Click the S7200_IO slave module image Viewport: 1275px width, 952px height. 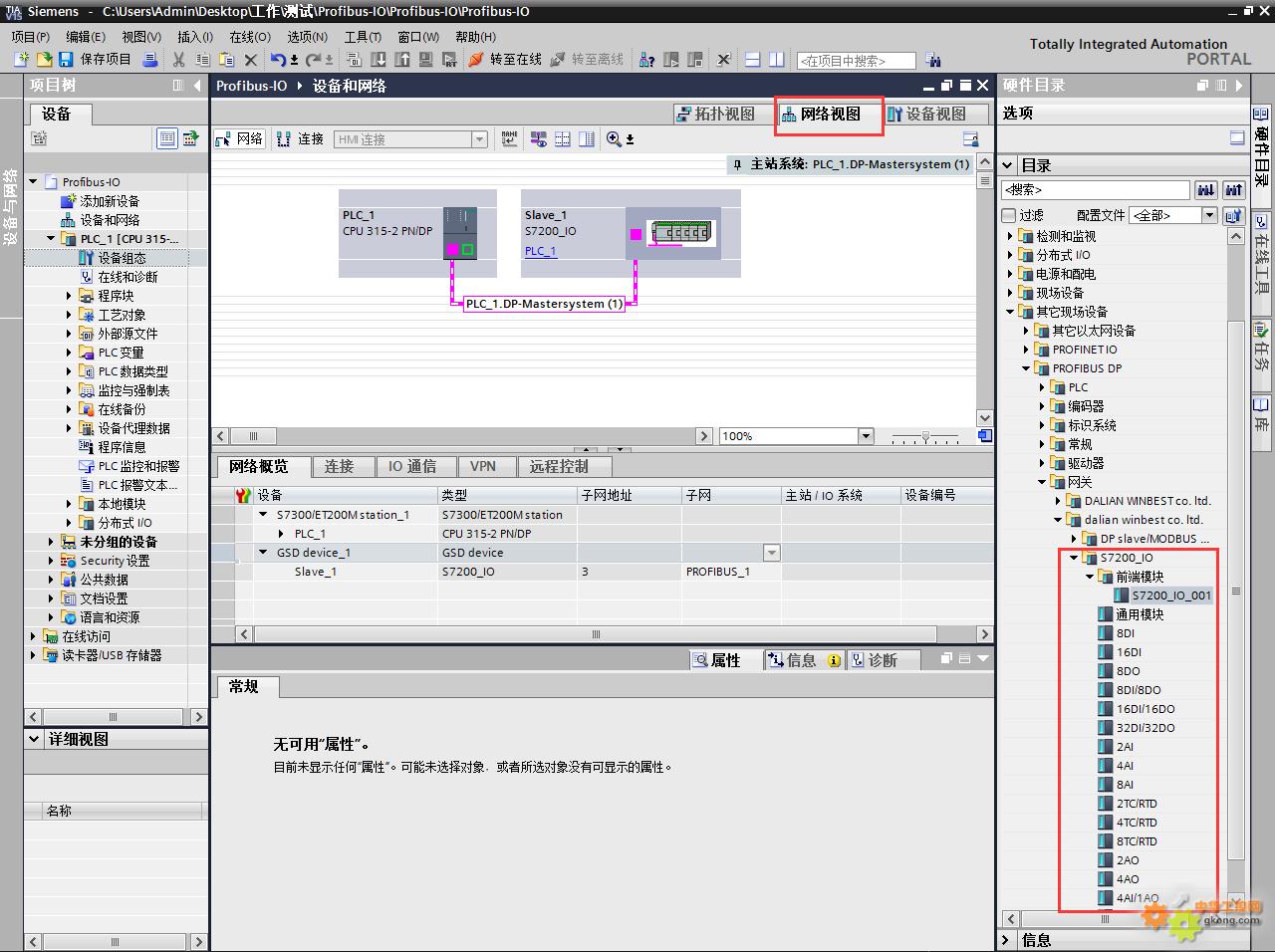(x=682, y=234)
